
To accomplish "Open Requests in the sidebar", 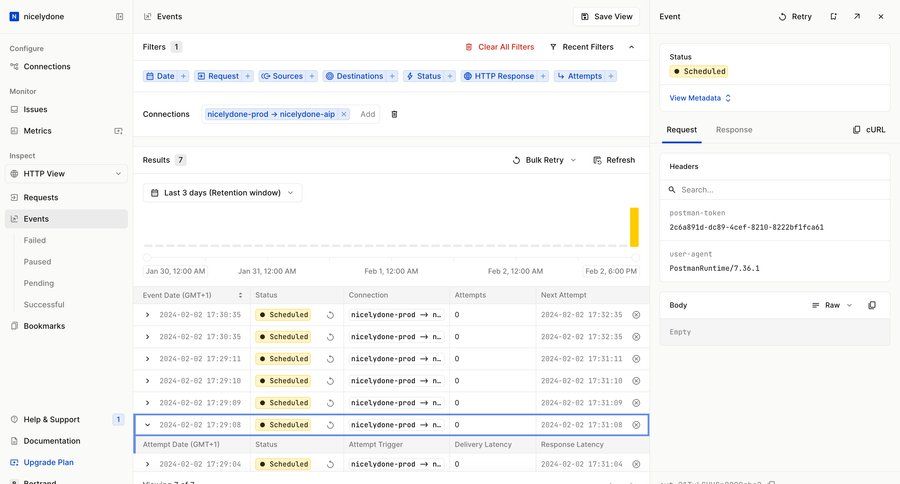I will (41, 198).
